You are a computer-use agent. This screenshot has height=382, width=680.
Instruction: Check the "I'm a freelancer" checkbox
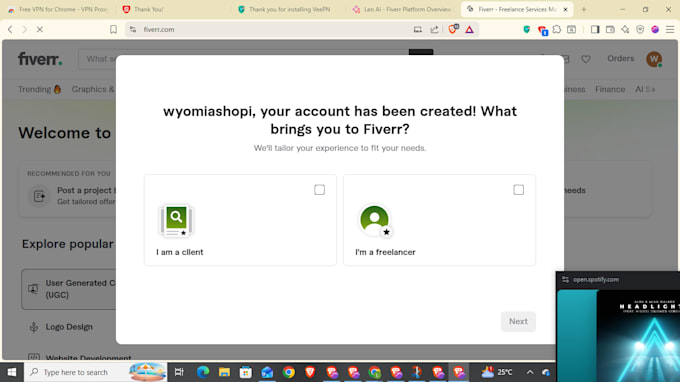pos(518,190)
